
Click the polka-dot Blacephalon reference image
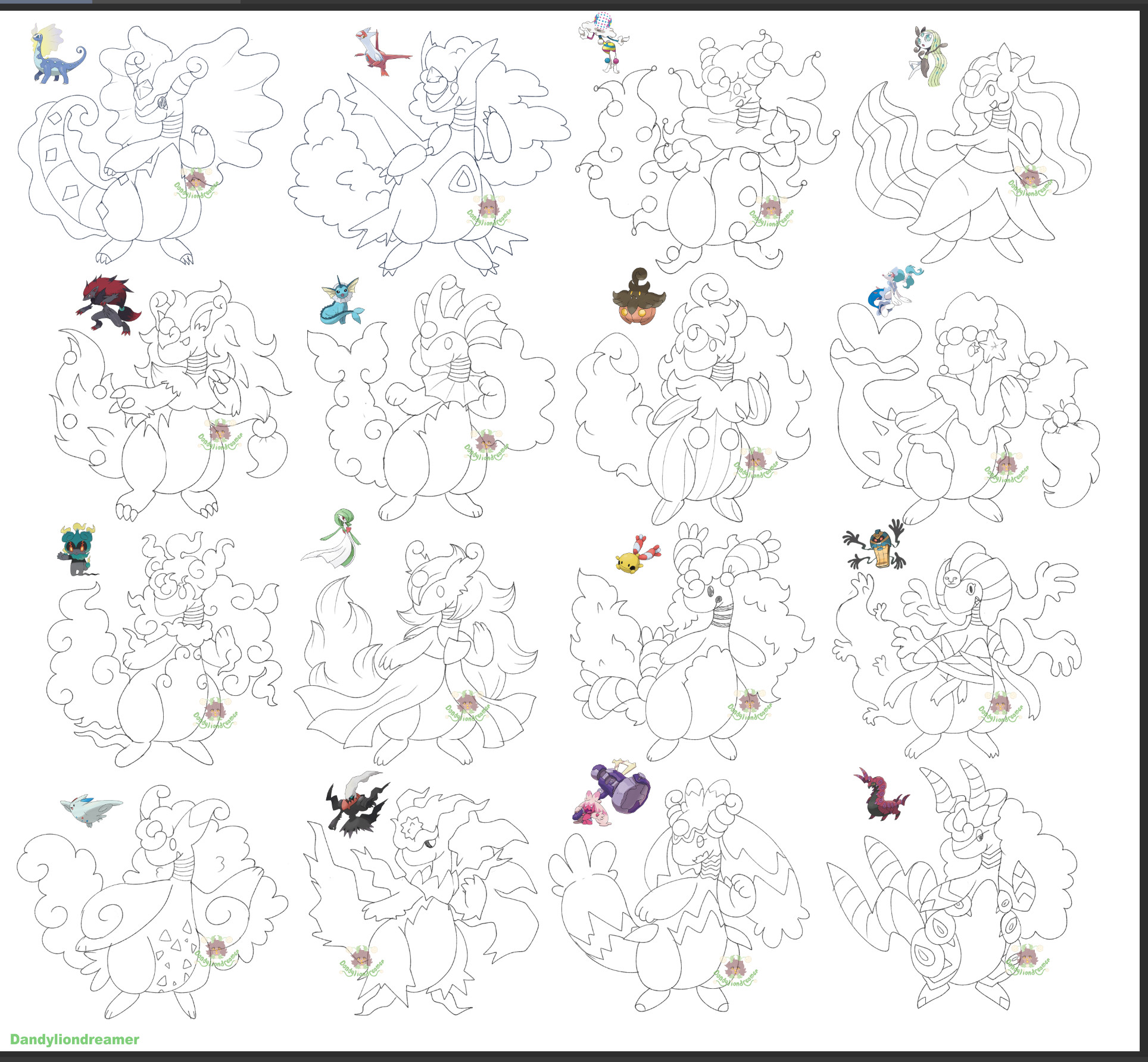603,42
